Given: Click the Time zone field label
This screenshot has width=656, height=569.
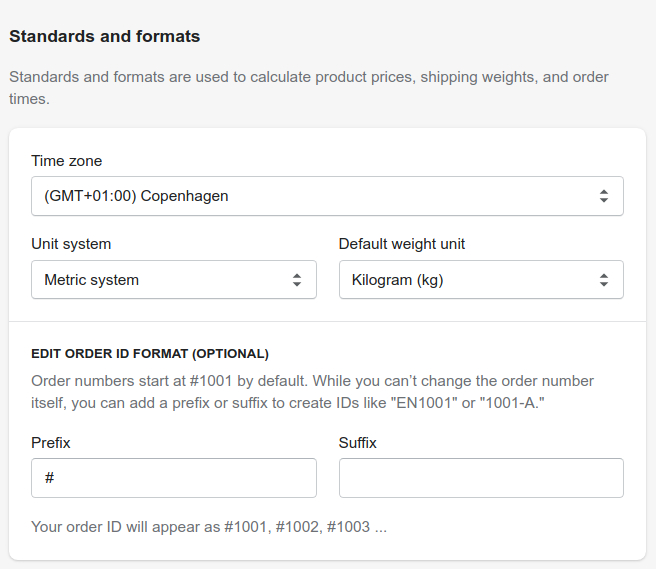Looking at the screenshot, I should point(67,161).
